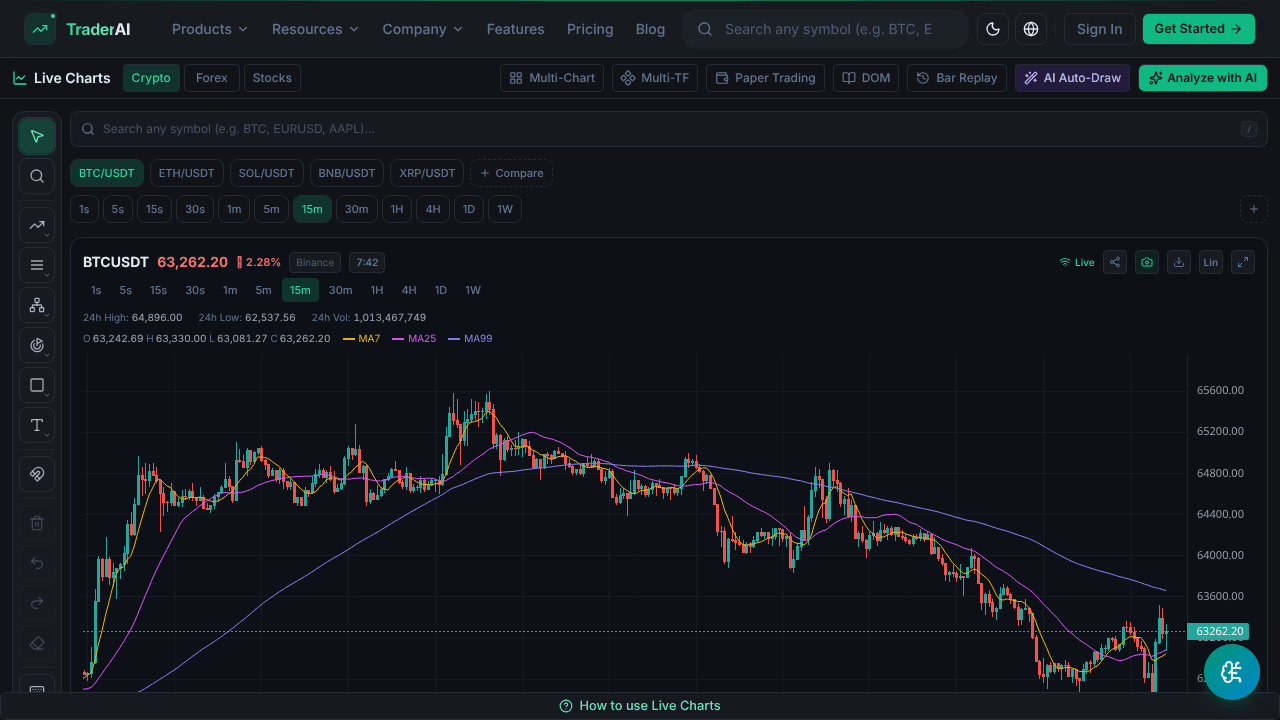The image size is (1280, 720).
Task: Choose the 1D timeframe in top row
Action: click(x=469, y=209)
